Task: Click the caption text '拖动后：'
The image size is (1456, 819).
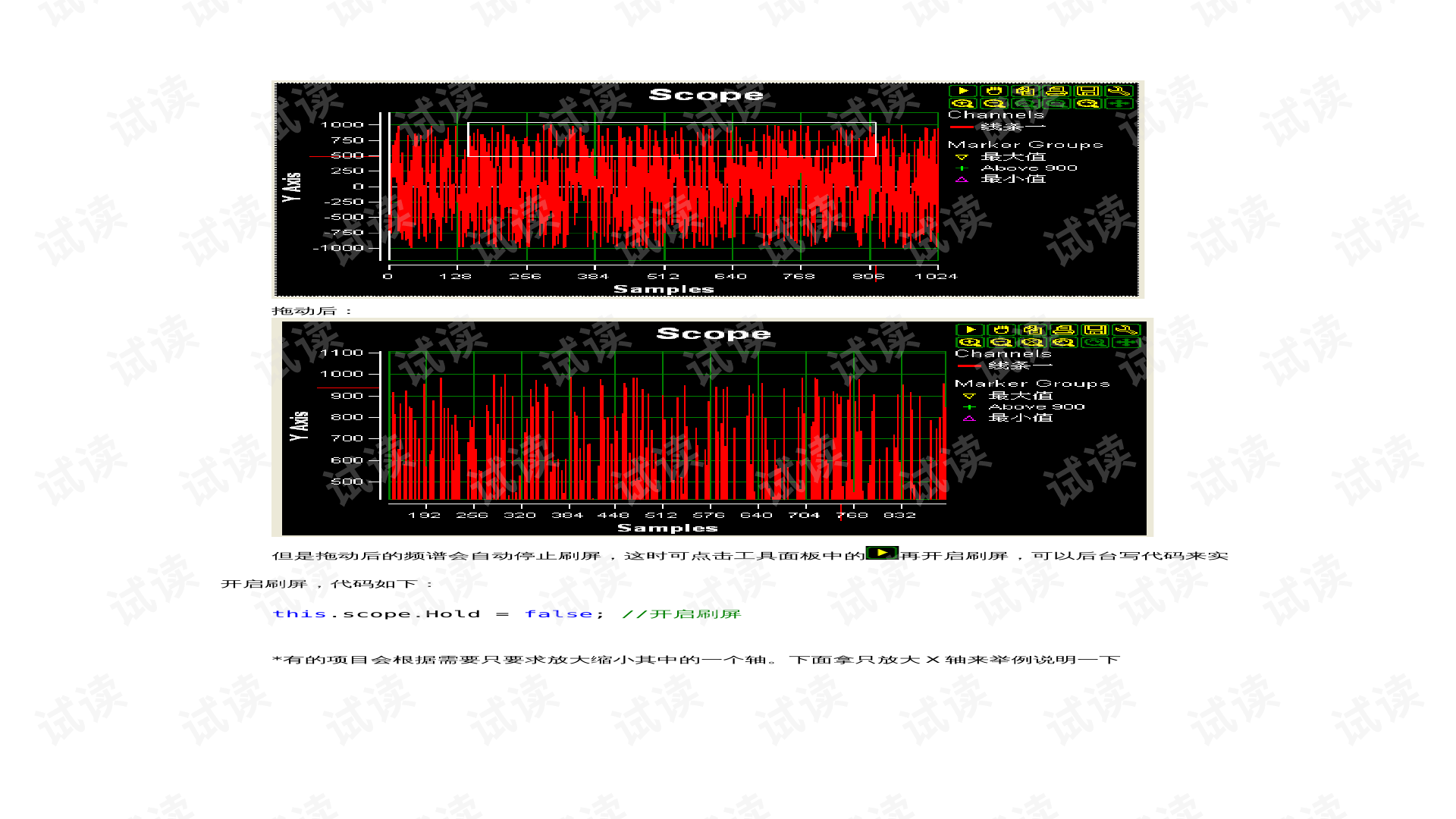Action: point(312,311)
